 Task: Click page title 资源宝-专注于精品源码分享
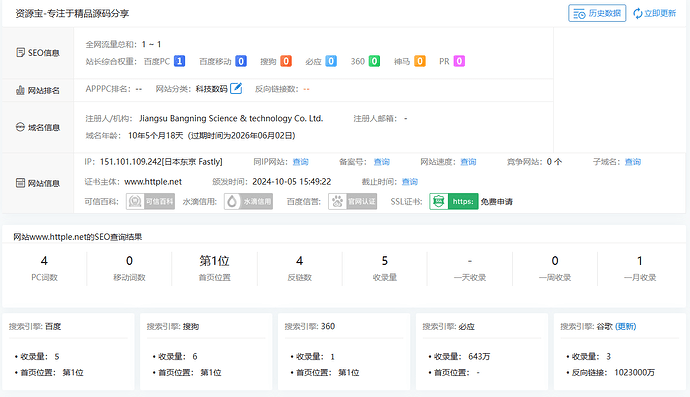point(72,14)
